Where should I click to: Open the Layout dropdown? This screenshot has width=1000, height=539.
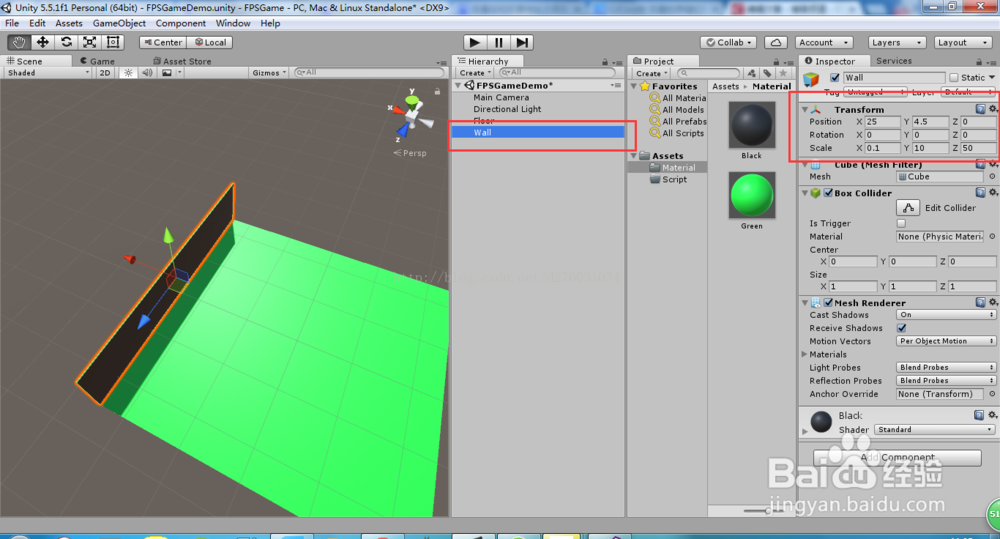[962, 42]
